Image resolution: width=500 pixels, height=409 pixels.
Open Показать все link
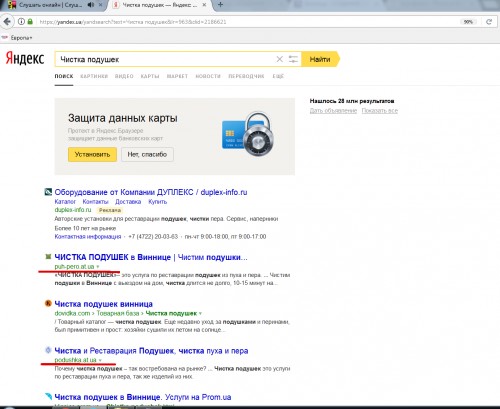380,111
